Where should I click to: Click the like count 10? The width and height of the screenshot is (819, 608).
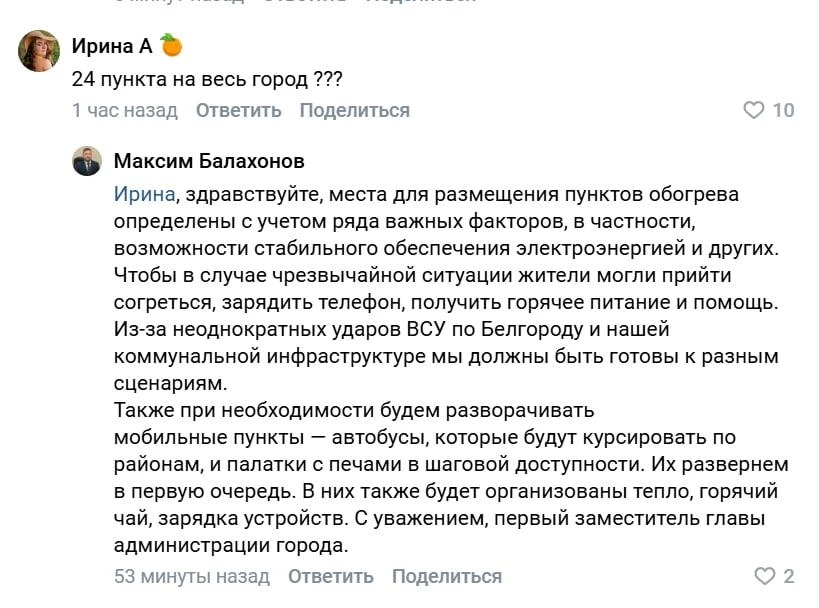pos(784,110)
